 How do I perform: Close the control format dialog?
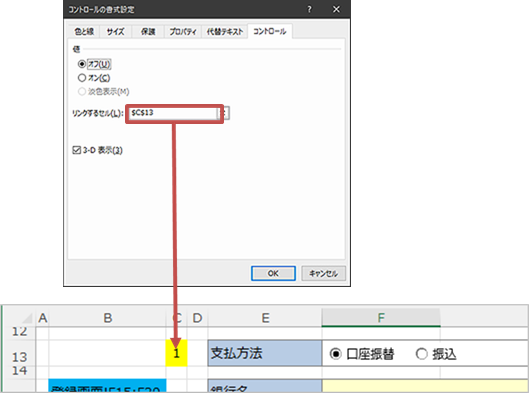(336, 9)
